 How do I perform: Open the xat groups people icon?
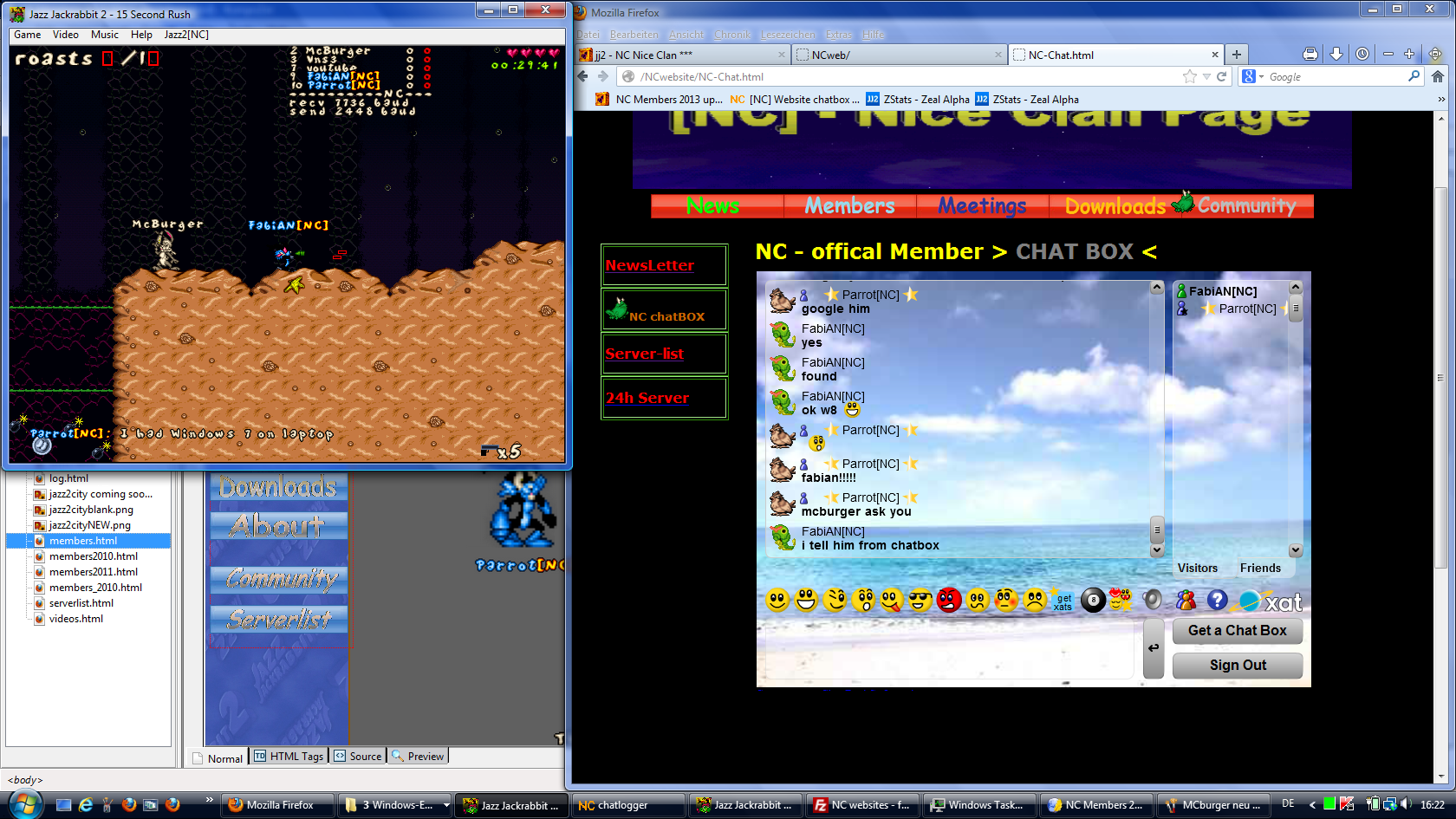pyautogui.click(x=1186, y=600)
